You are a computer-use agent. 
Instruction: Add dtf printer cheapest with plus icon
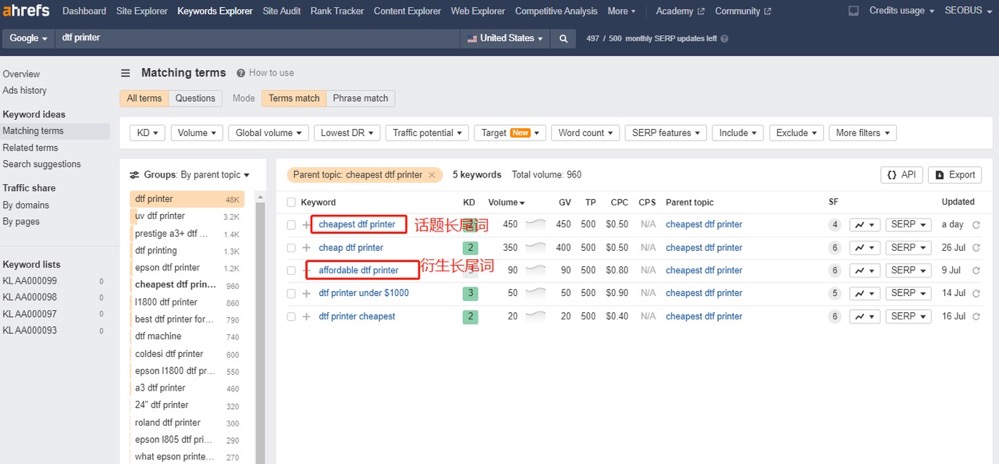click(x=306, y=317)
